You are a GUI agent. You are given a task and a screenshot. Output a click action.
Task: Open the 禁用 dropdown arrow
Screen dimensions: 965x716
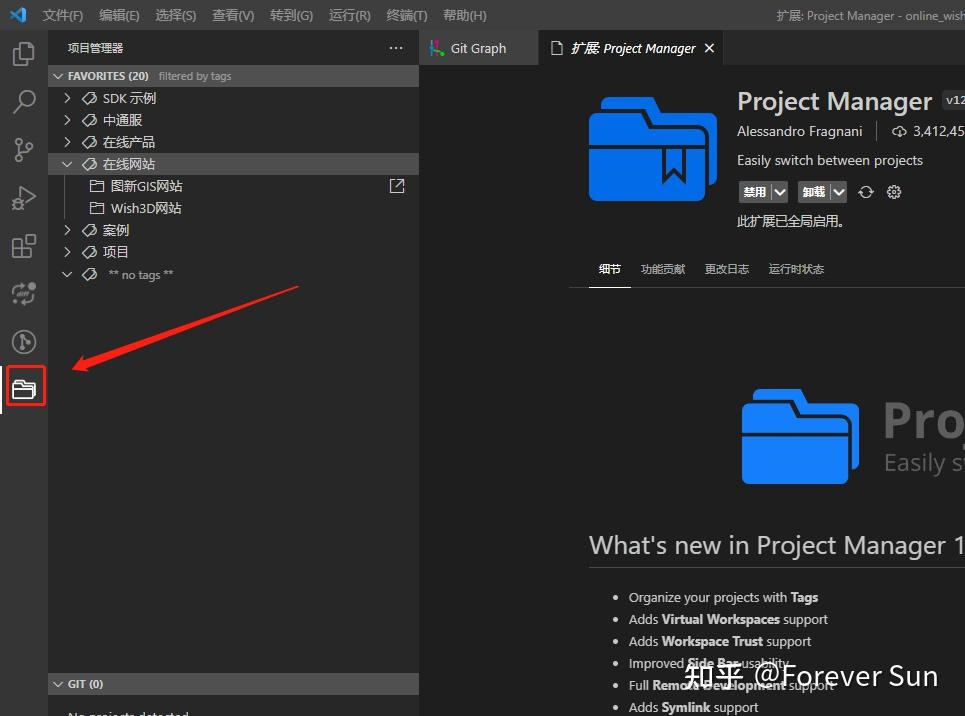click(780, 192)
